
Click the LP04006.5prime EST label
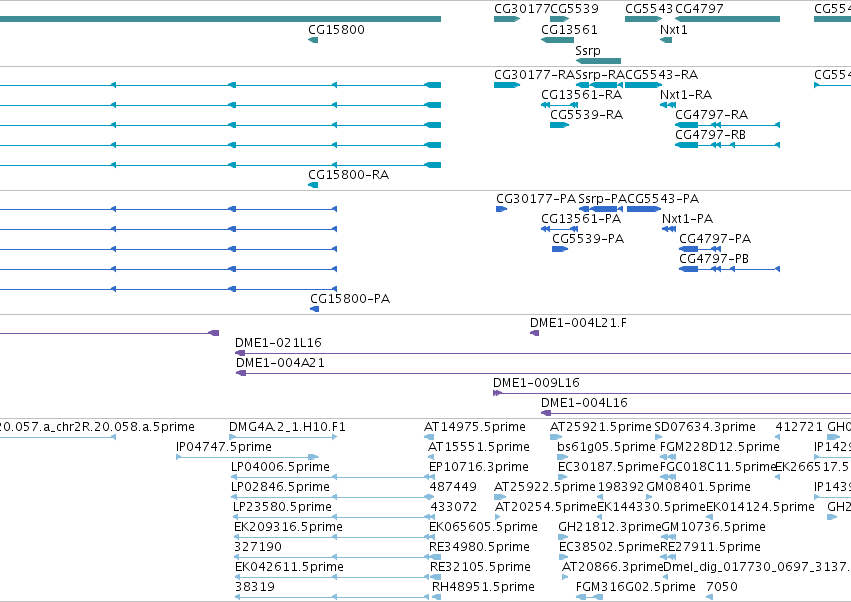pyautogui.click(x=280, y=467)
